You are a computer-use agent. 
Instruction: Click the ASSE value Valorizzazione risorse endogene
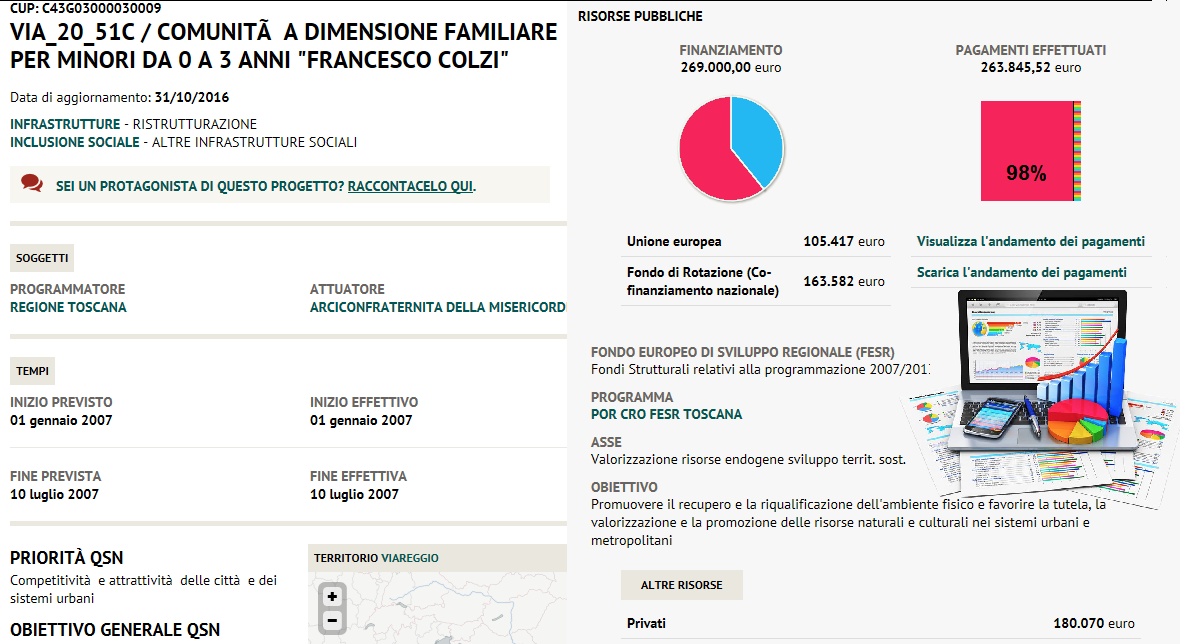tap(748, 459)
